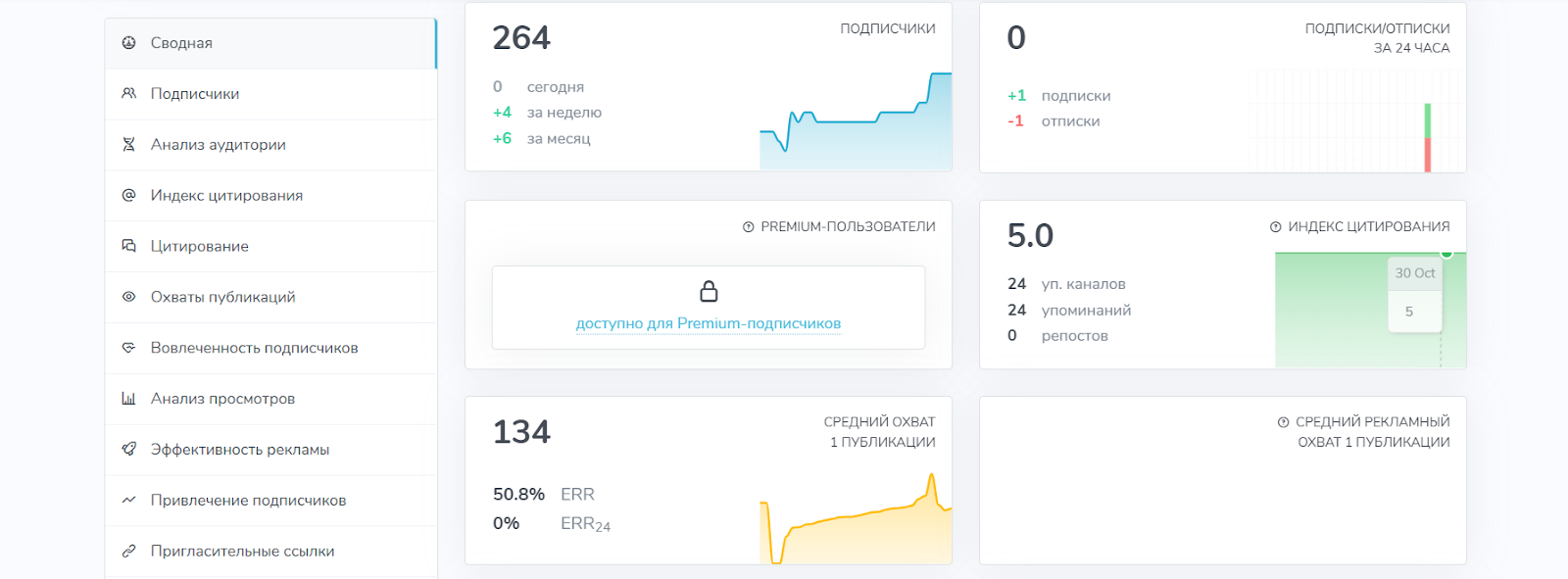
Task: Click the Пригласительные ссылки chain icon
Action: 128,552
